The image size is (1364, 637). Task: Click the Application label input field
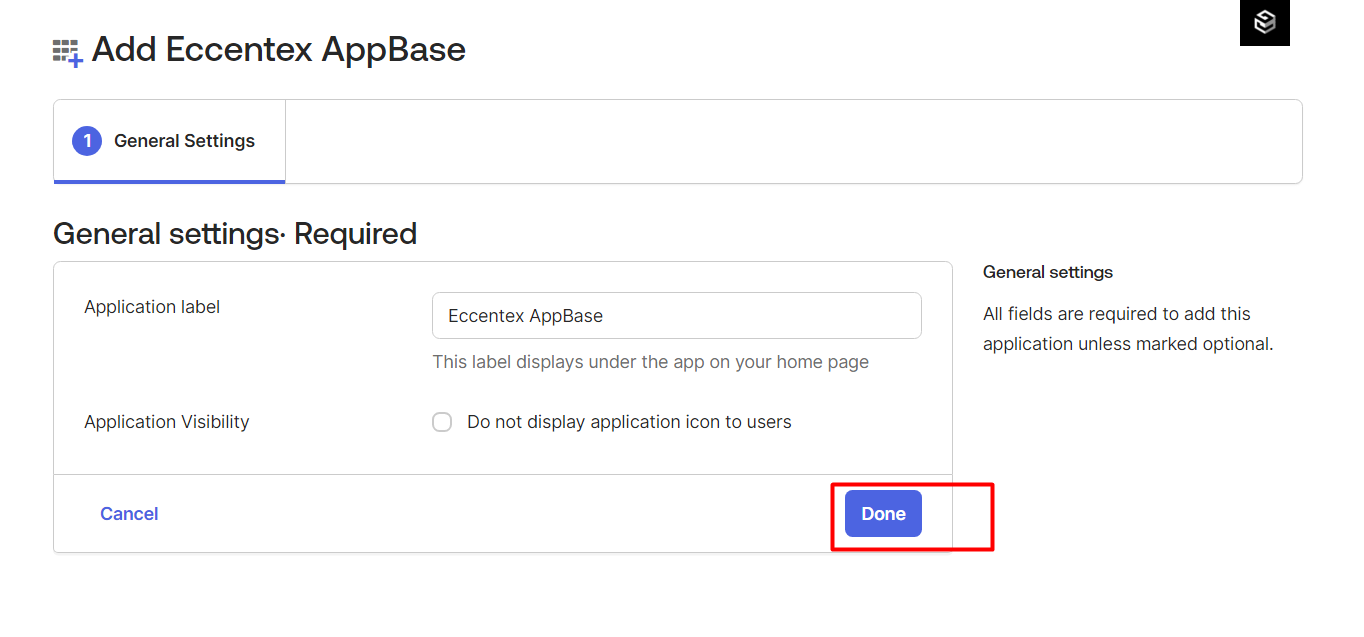click(x=677, y=315)
